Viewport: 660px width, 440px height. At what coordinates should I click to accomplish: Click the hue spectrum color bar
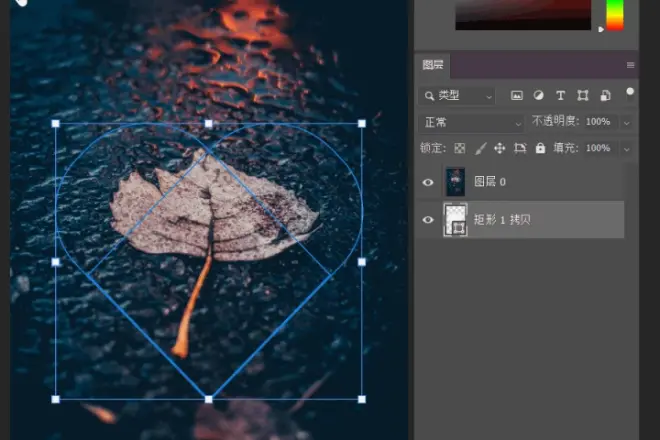click(x=615, y=15)
